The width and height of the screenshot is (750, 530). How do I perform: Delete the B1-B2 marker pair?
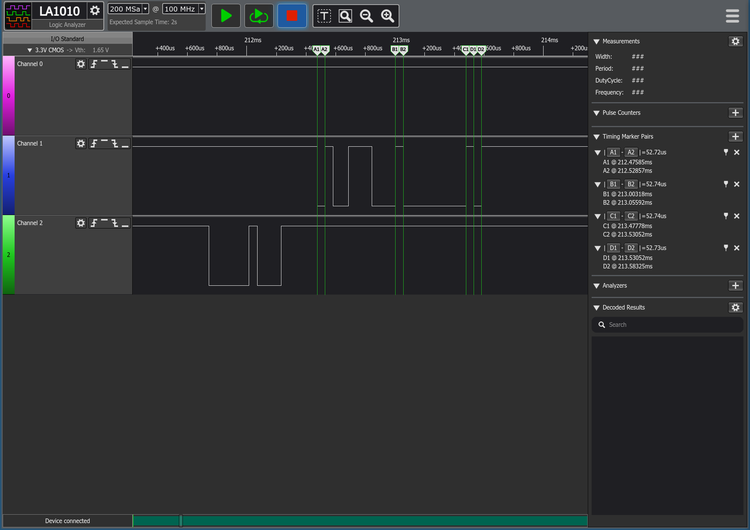click(737, 184)
